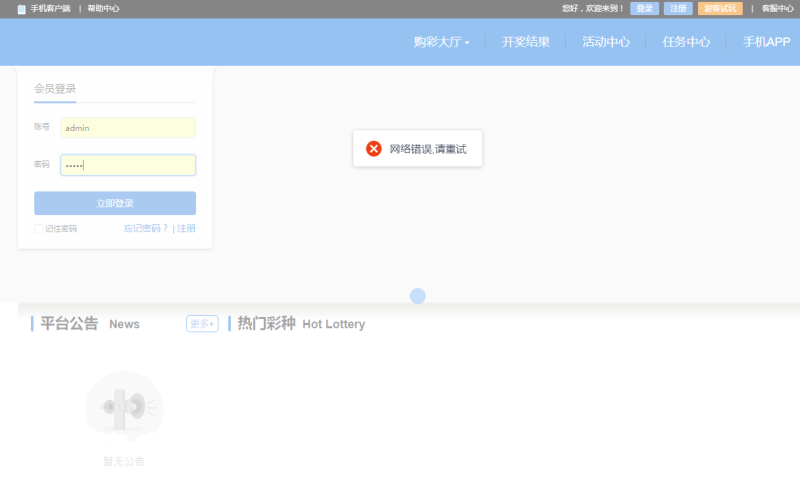Expand the 购彩大厅 dropdown menu
This screenshot has width=800, height=494.
pos(441,42)
